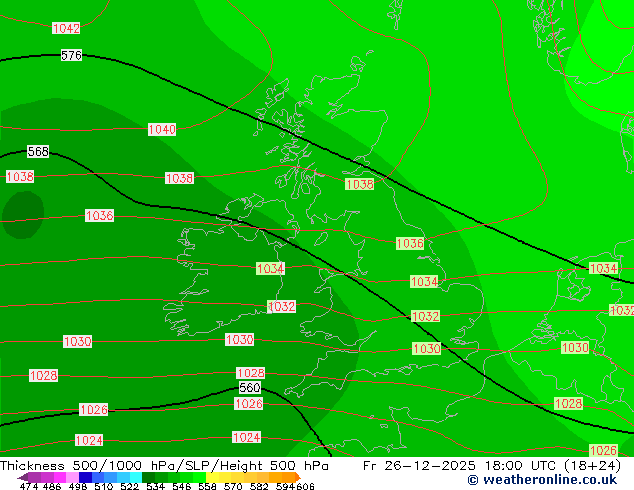Click the 558 legend value
634x490 pixels.
pyautogui.click(x=207, y=486)
